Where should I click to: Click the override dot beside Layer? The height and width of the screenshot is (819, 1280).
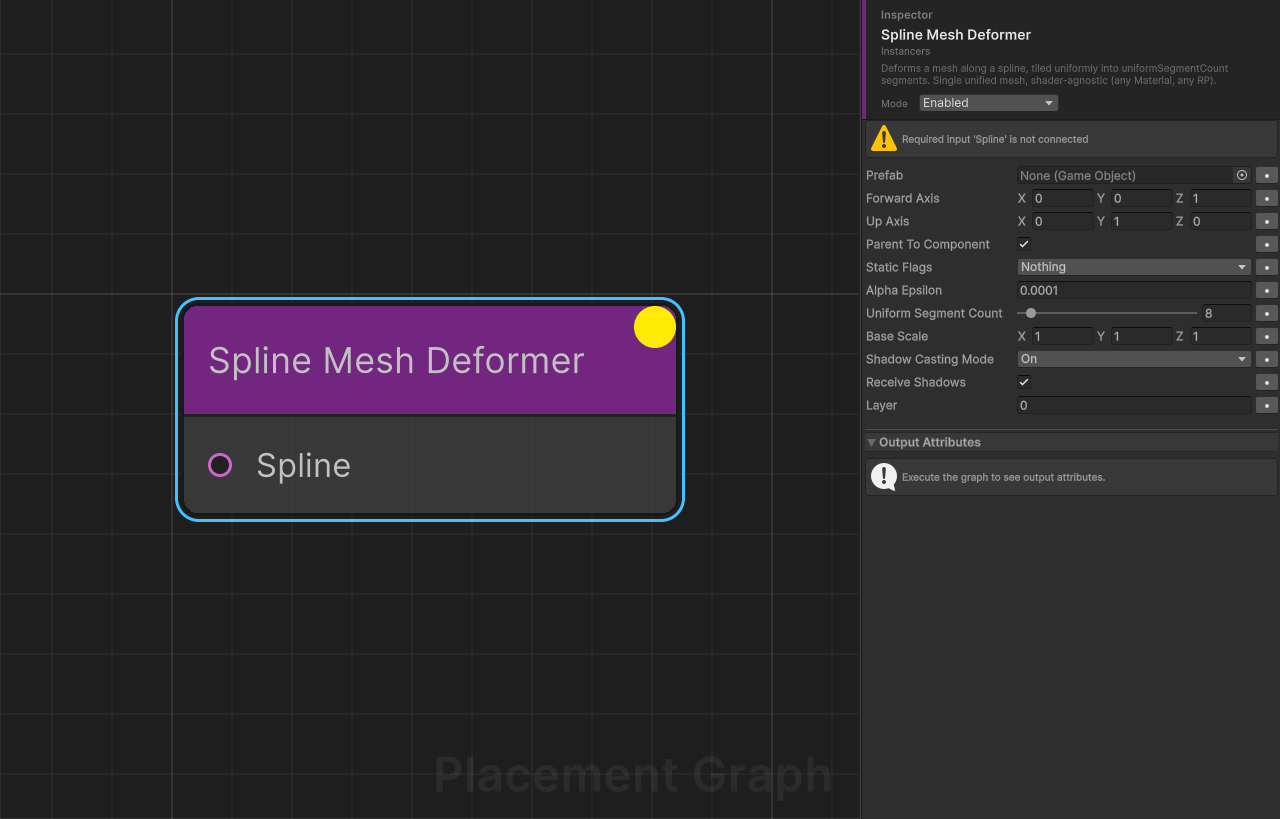(1267, 405)
